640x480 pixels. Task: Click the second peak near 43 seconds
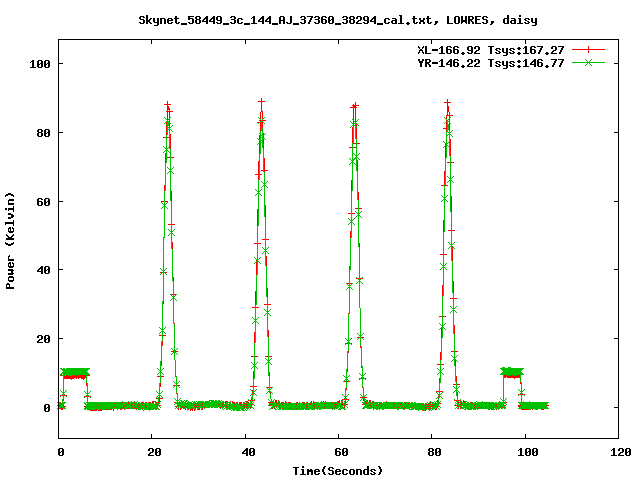[x=261, y=253]
